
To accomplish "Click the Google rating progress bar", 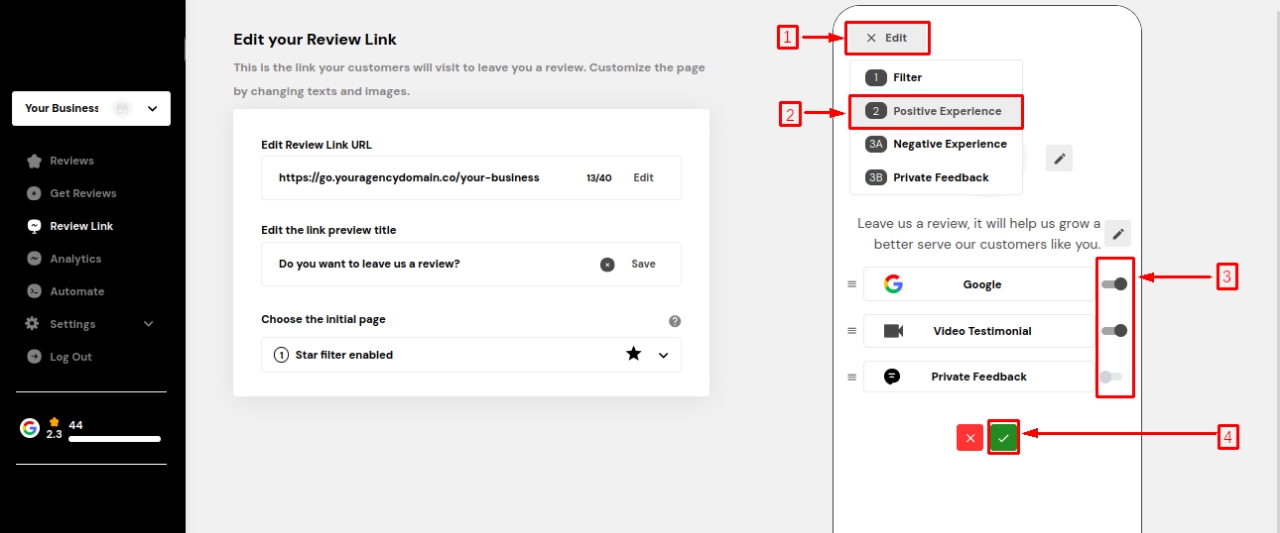I will point(114,439).
